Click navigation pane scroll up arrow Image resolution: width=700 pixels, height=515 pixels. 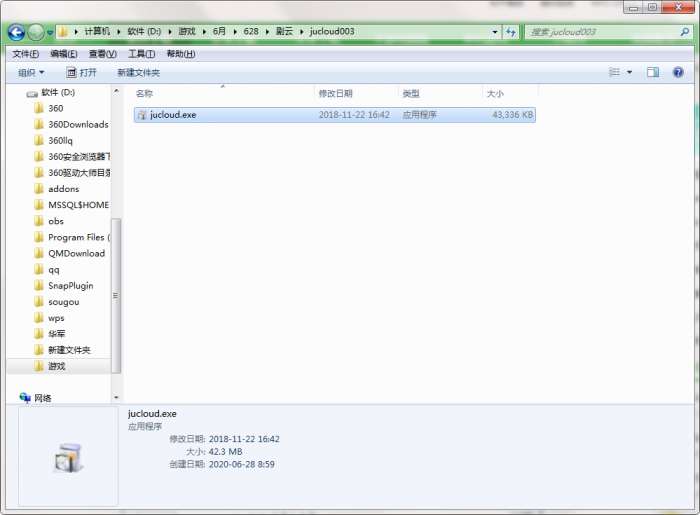point(116,91)
